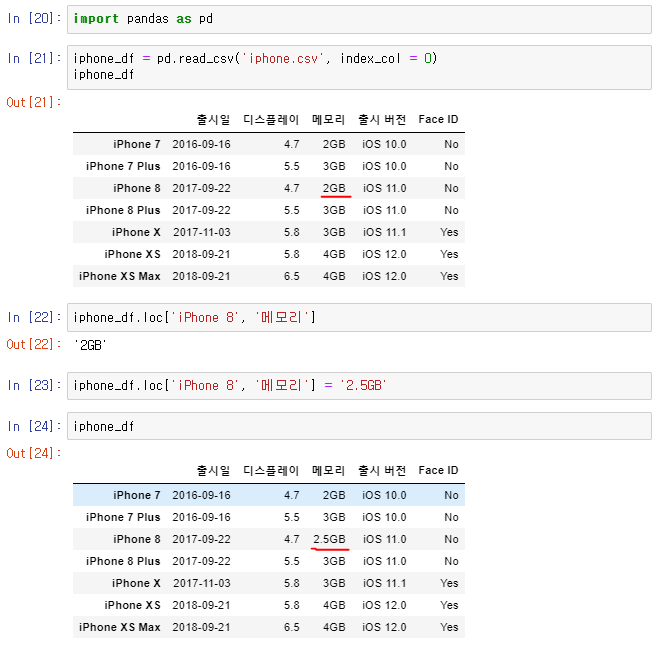Click 'iPhone X' index in the first table

136,232
